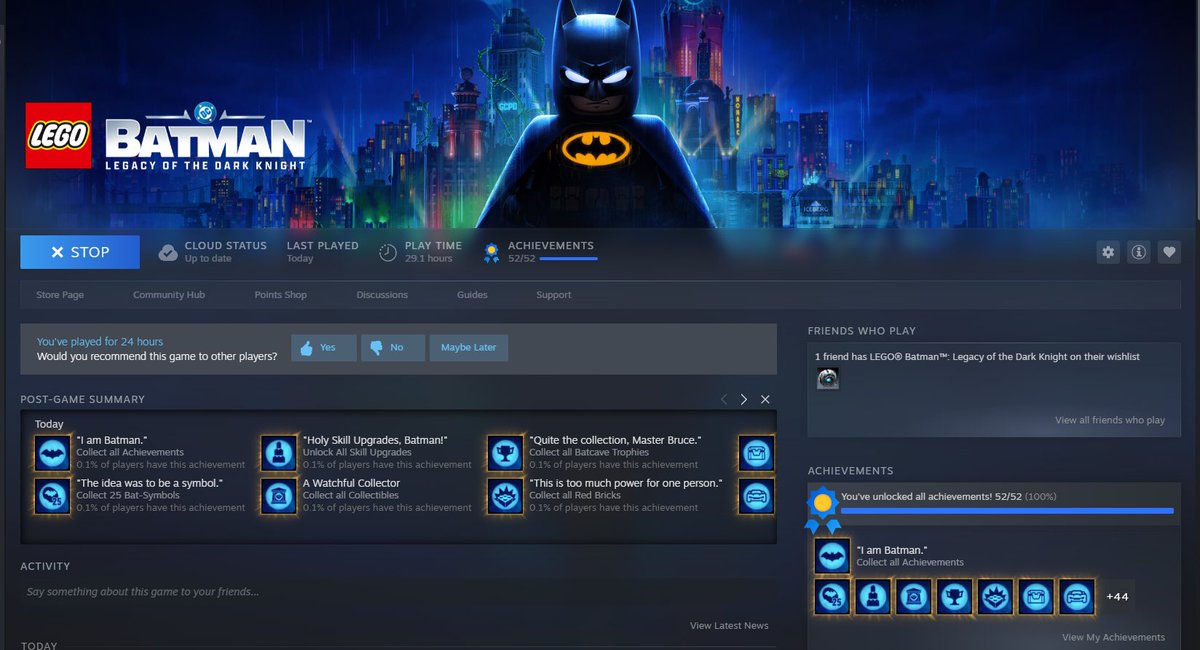Click the Play Time clock icon
The image size is (1200, 650).
click(388, 252)
